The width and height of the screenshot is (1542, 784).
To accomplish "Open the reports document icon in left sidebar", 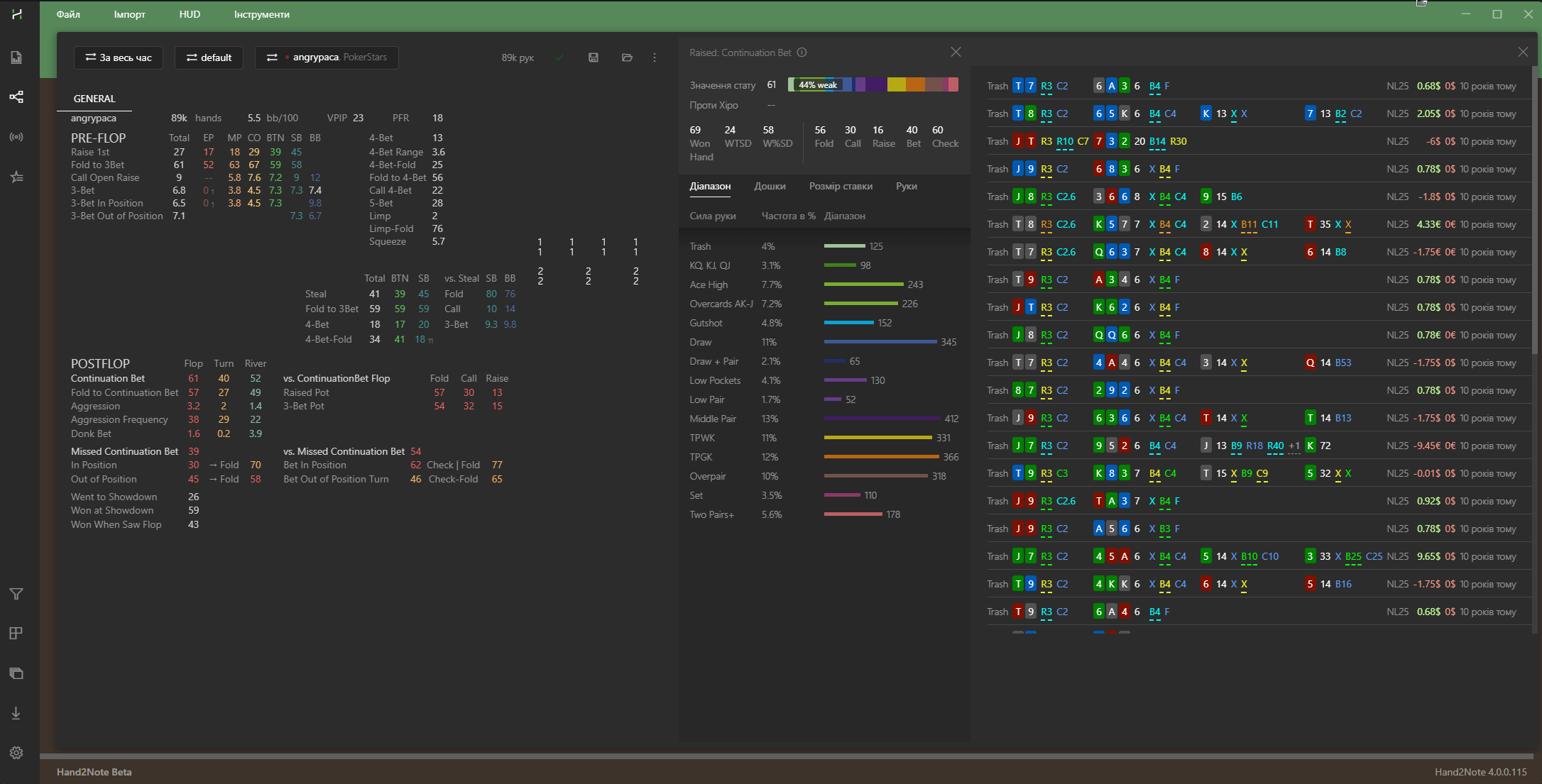I will pyautogui.click(x=16, y=57).
